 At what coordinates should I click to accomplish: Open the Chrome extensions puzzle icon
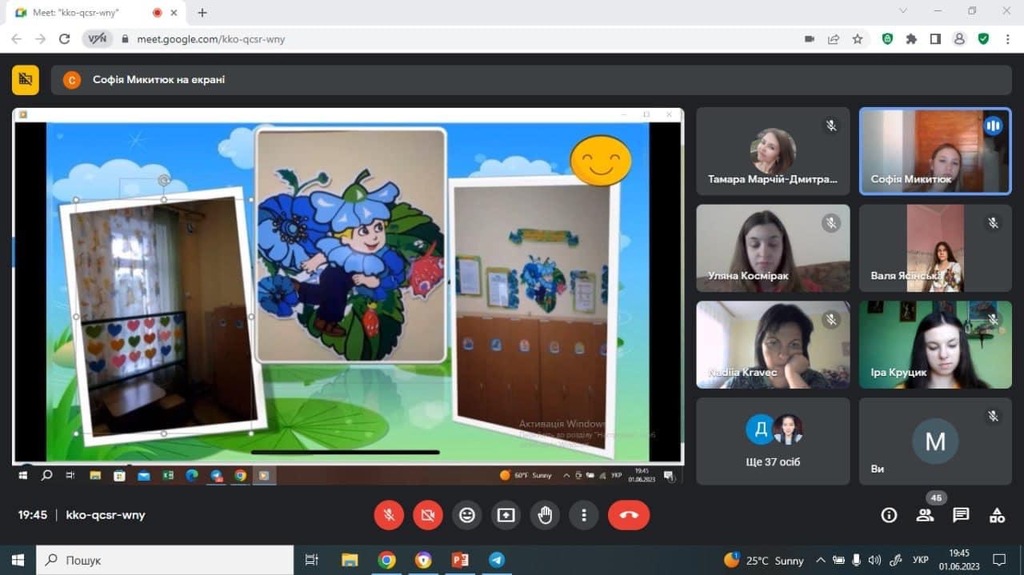point(911,39)
